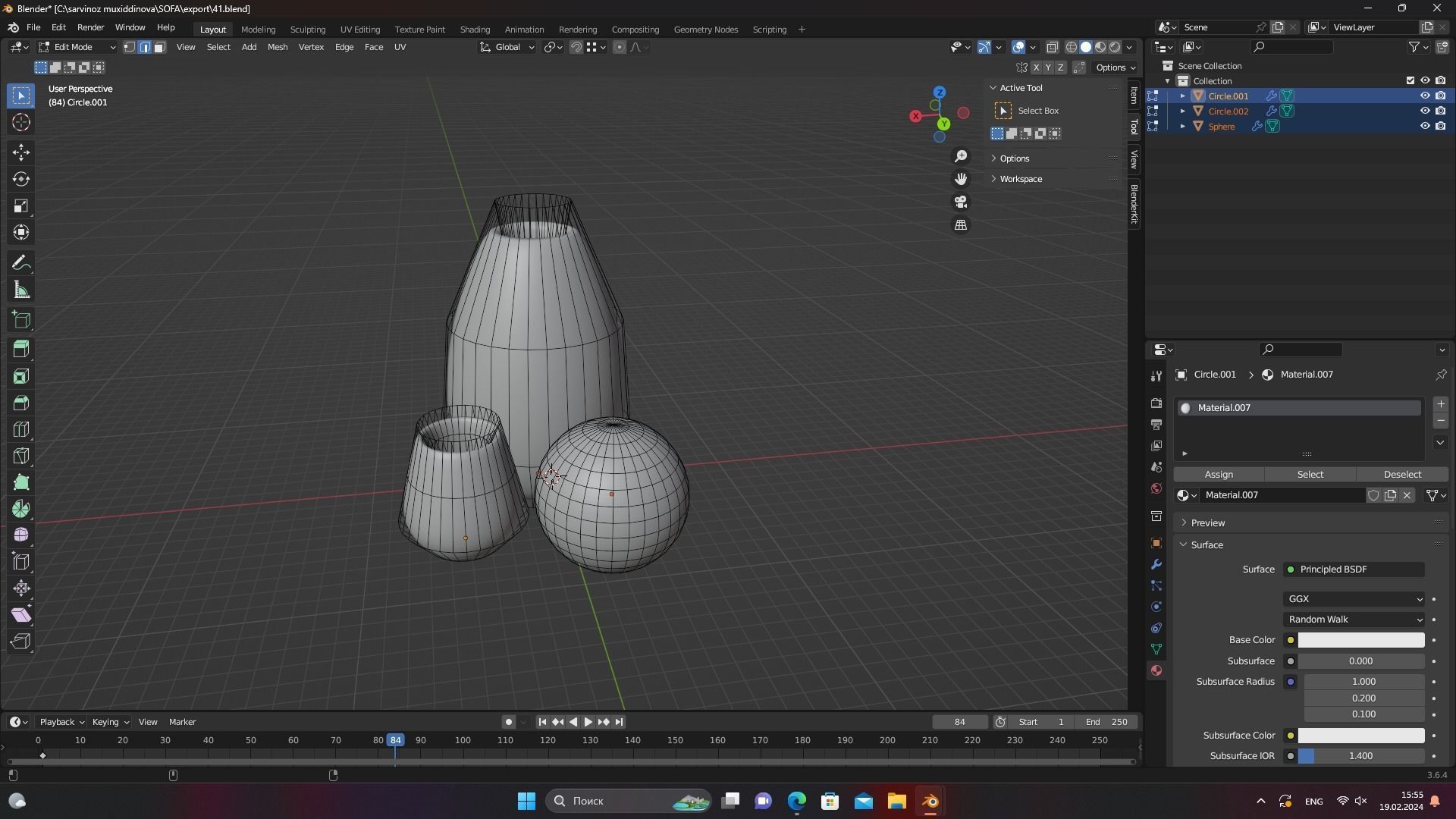Enable face select mode
Screen dimensions: 1456x819
159,47
